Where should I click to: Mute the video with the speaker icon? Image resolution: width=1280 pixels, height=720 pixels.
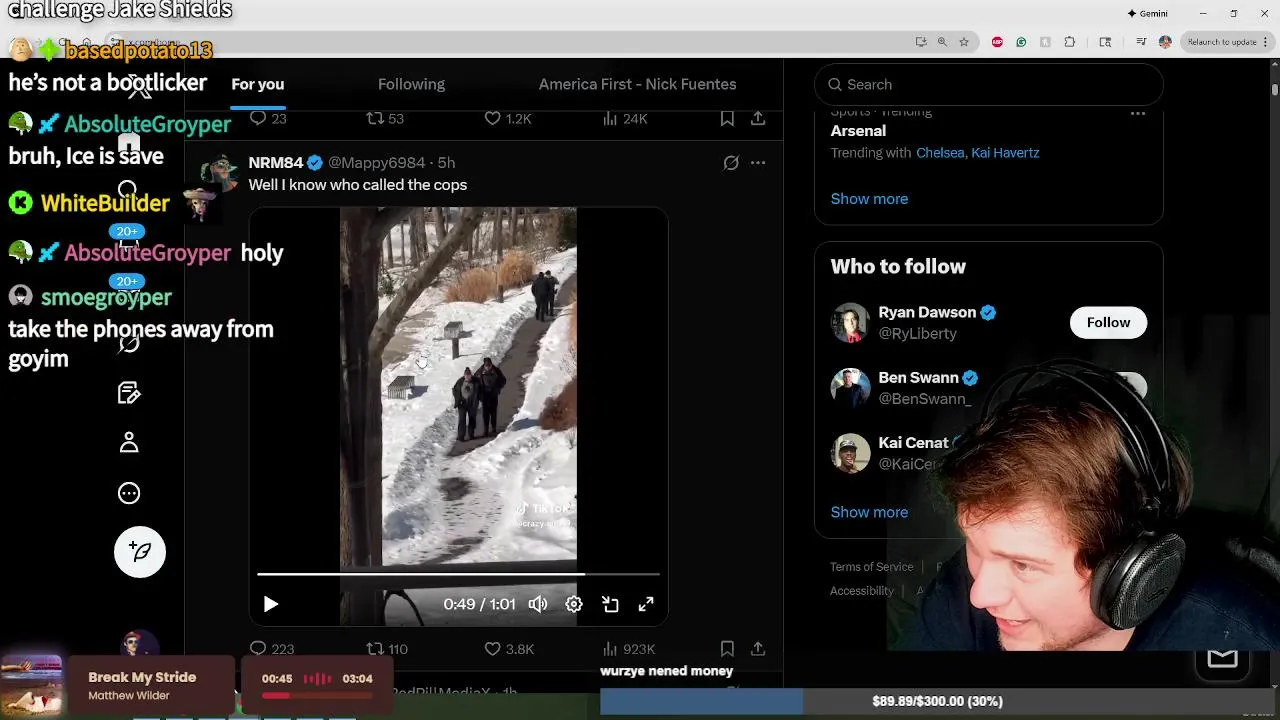coord(538,604)
